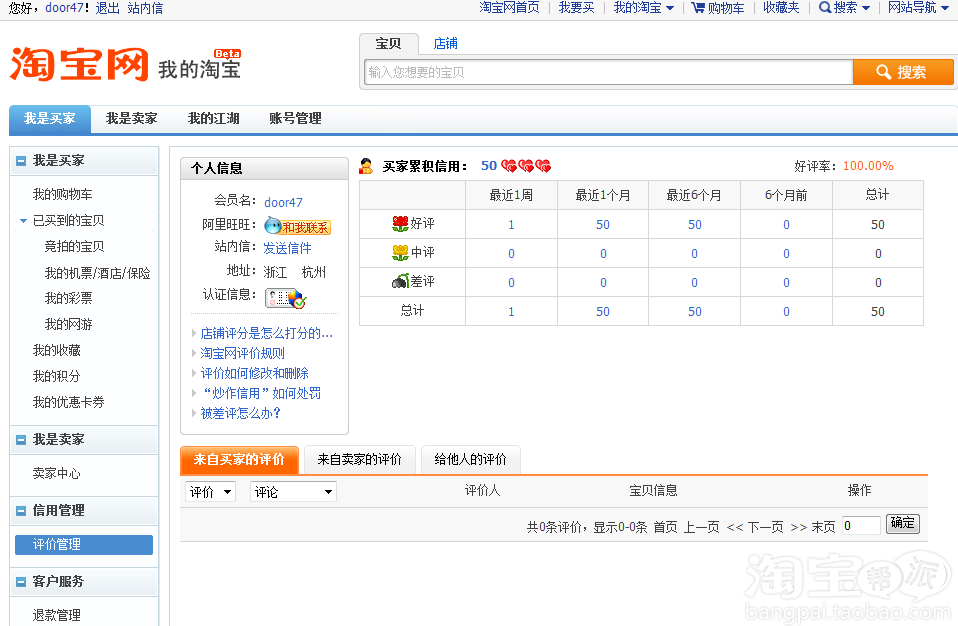Click the ID certification badge icon

(x=285, y=298)
